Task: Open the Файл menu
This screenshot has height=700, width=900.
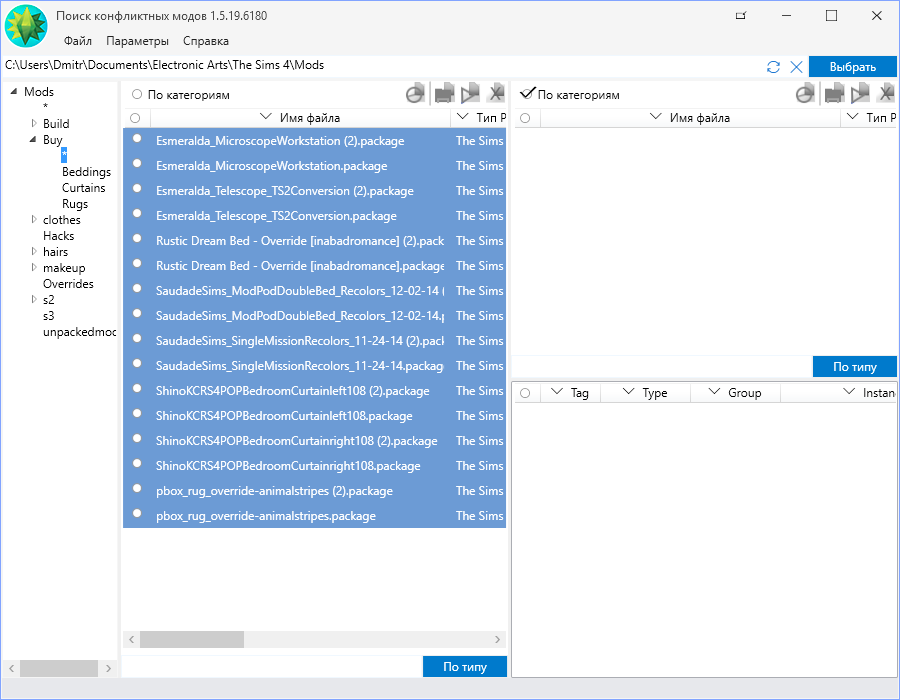Action: [77, 41]
